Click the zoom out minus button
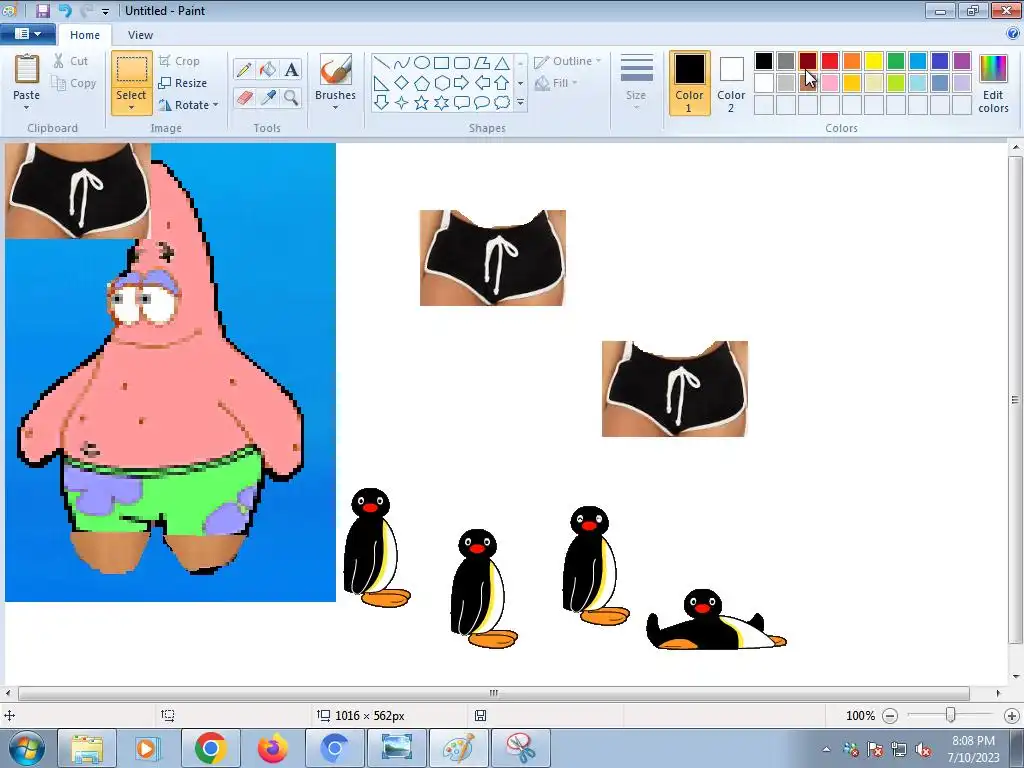 [889, 716]
